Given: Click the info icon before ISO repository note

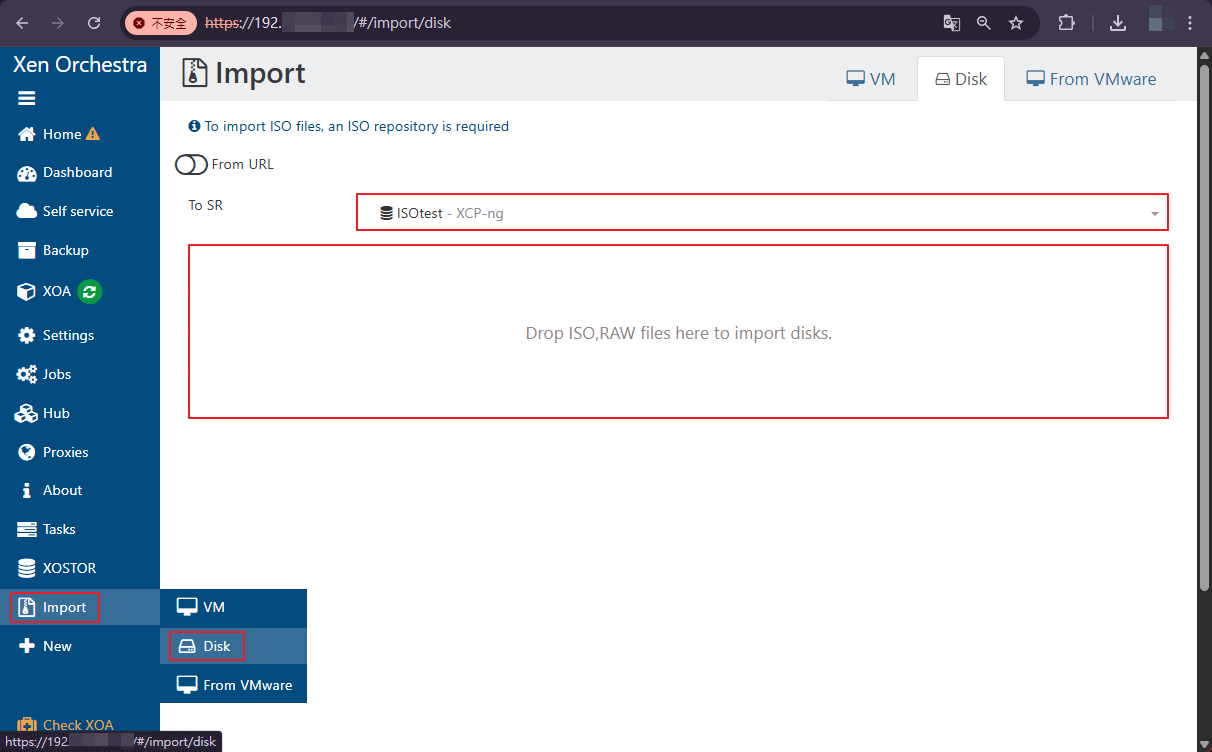Looking at the screenshot, I should (194, 126).
